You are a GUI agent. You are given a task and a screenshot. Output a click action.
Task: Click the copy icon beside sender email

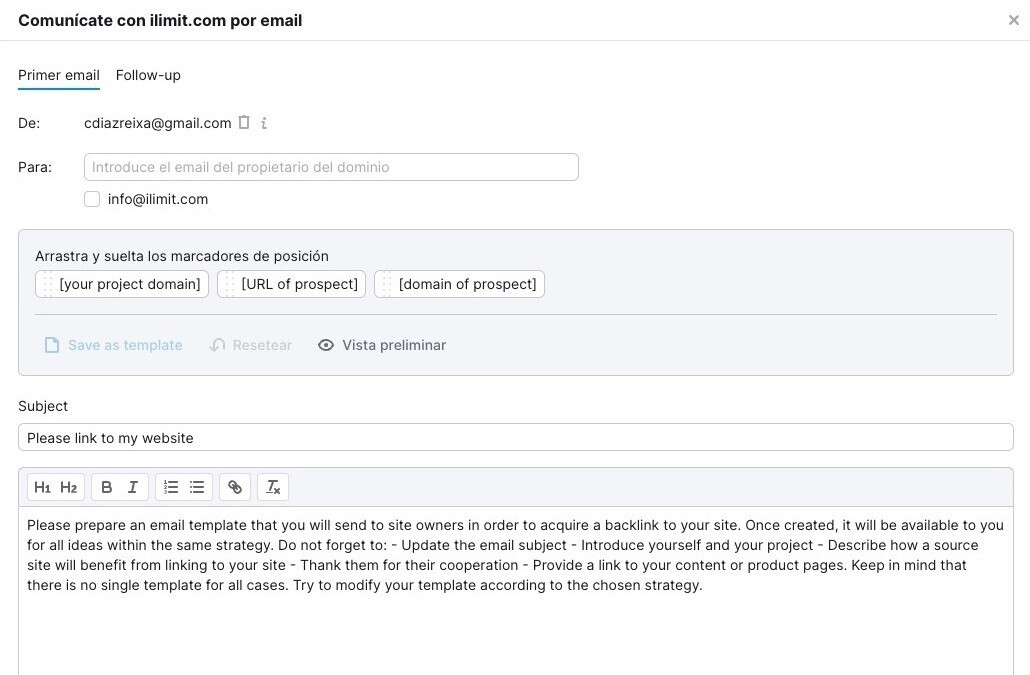click(x=244, y=123)
